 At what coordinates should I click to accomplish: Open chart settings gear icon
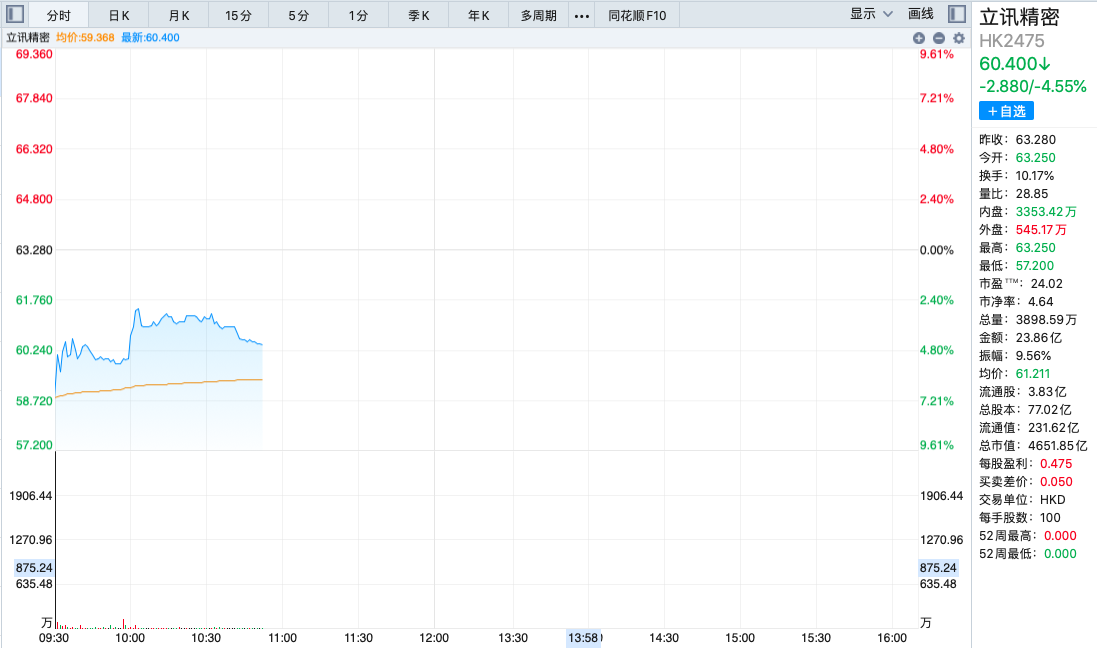[x=959, y=38]
